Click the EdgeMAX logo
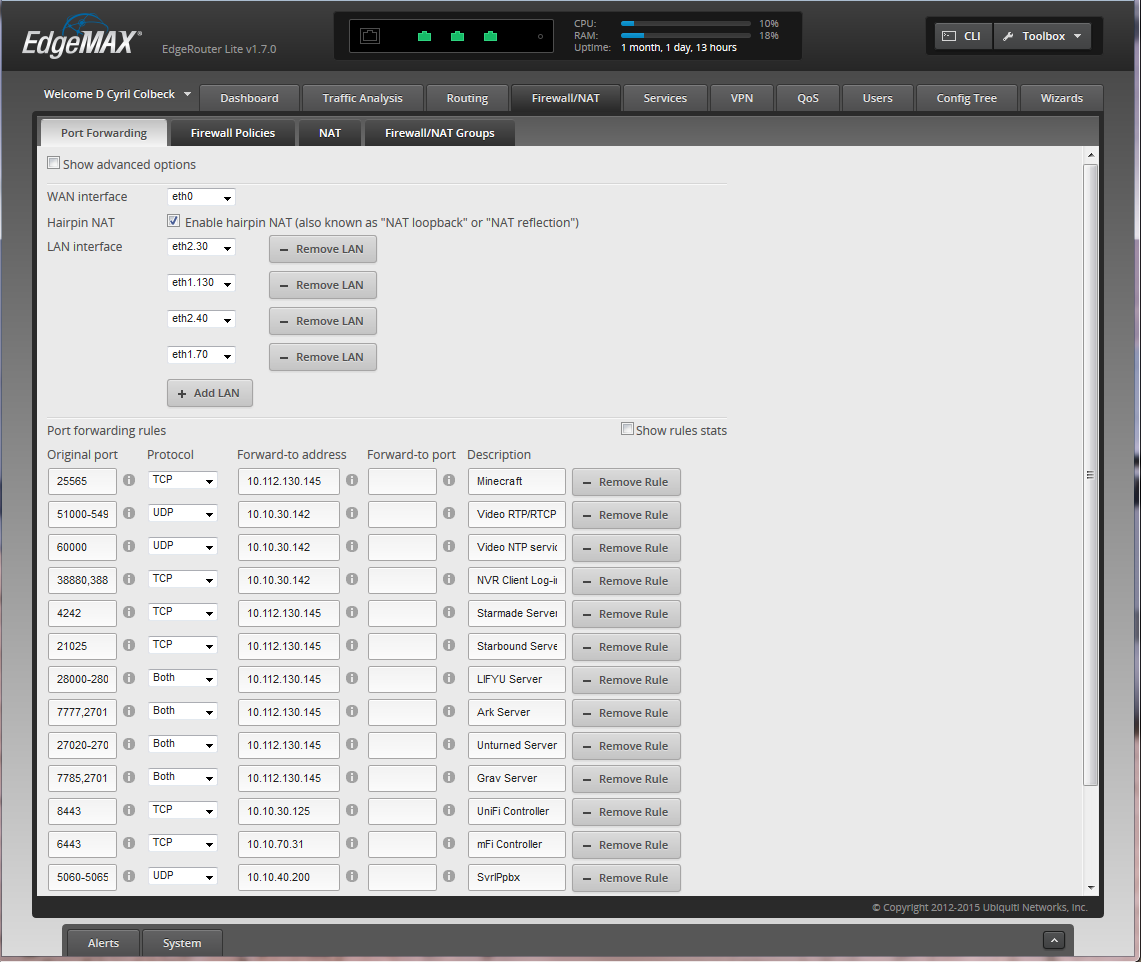This screenshot has width=1141, height=962. click(82, 40)
